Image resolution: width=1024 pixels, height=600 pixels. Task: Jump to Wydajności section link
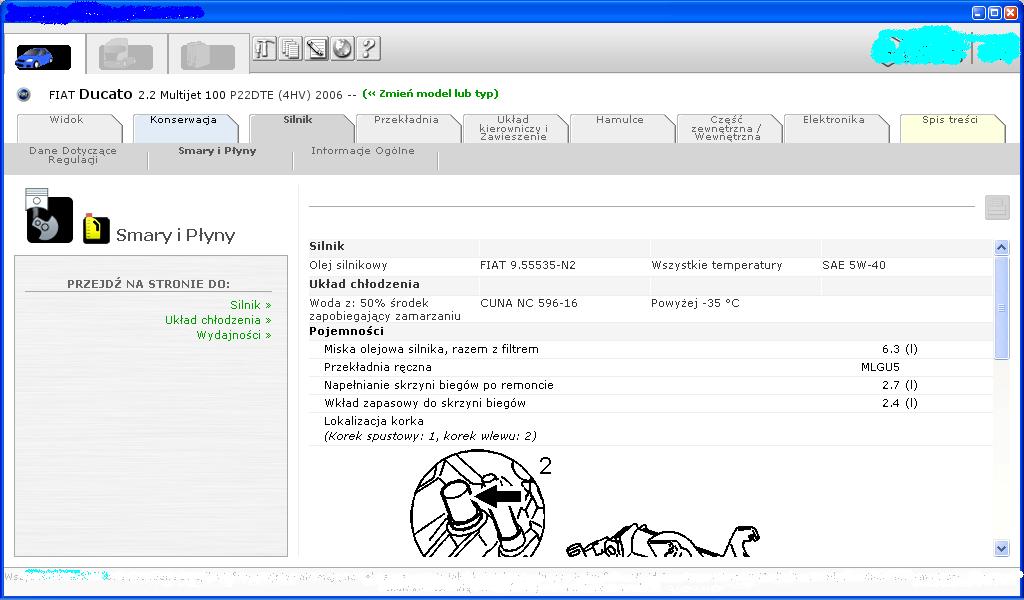pos(233,335)
